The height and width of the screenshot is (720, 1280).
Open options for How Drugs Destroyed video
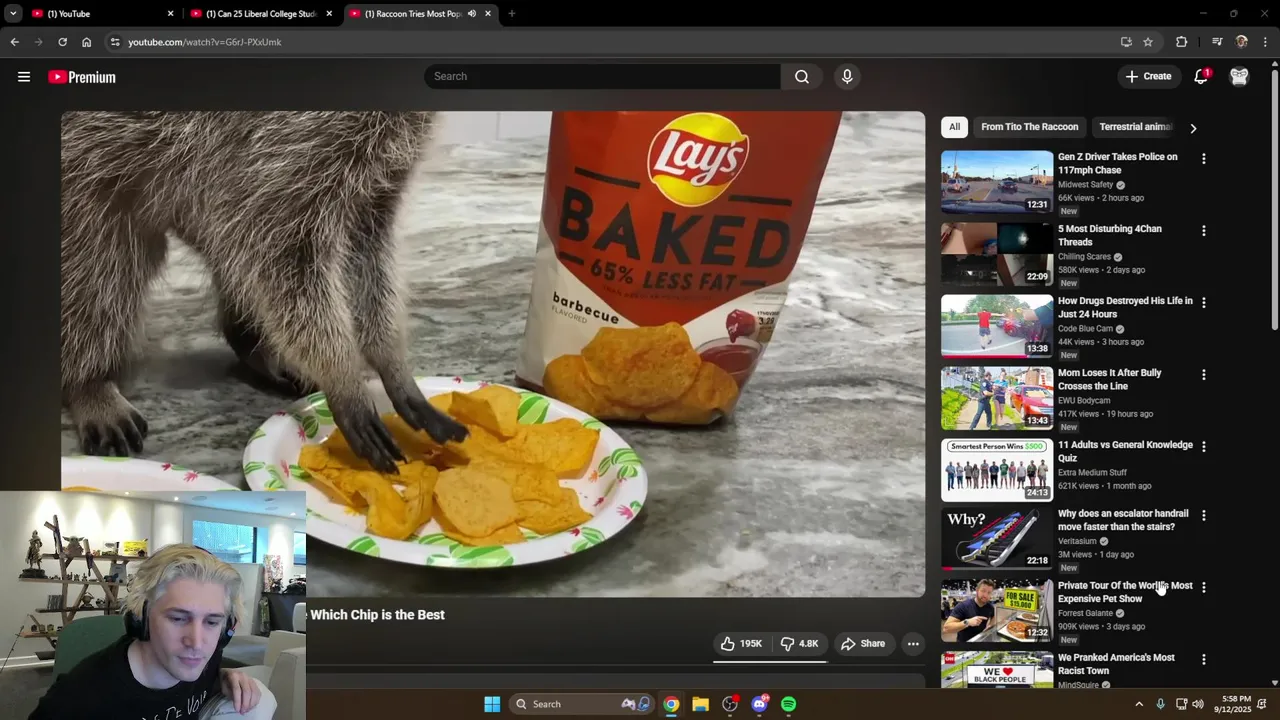point(1204,303)
